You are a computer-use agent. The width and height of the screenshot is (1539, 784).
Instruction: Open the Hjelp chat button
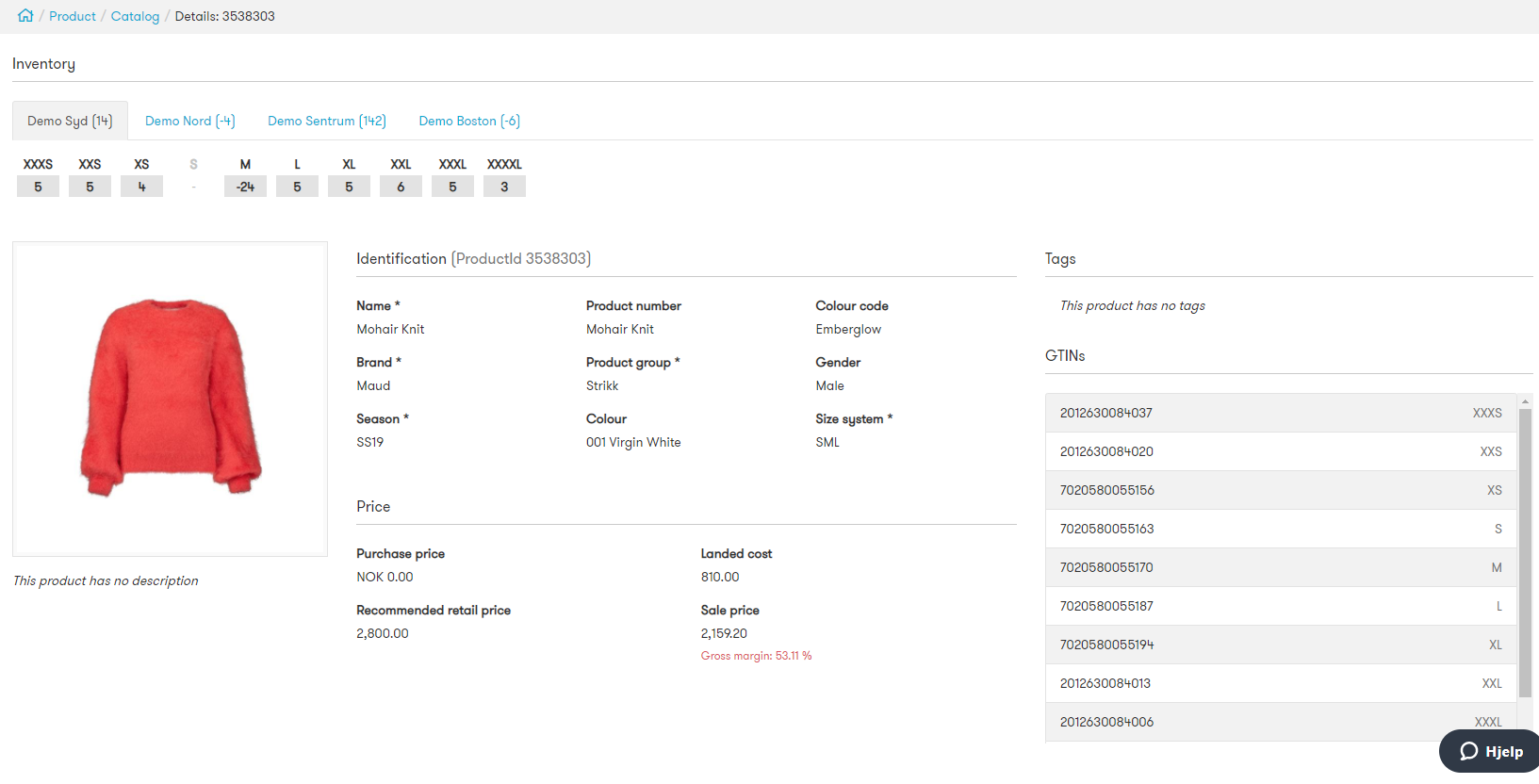pos(1490,751)
